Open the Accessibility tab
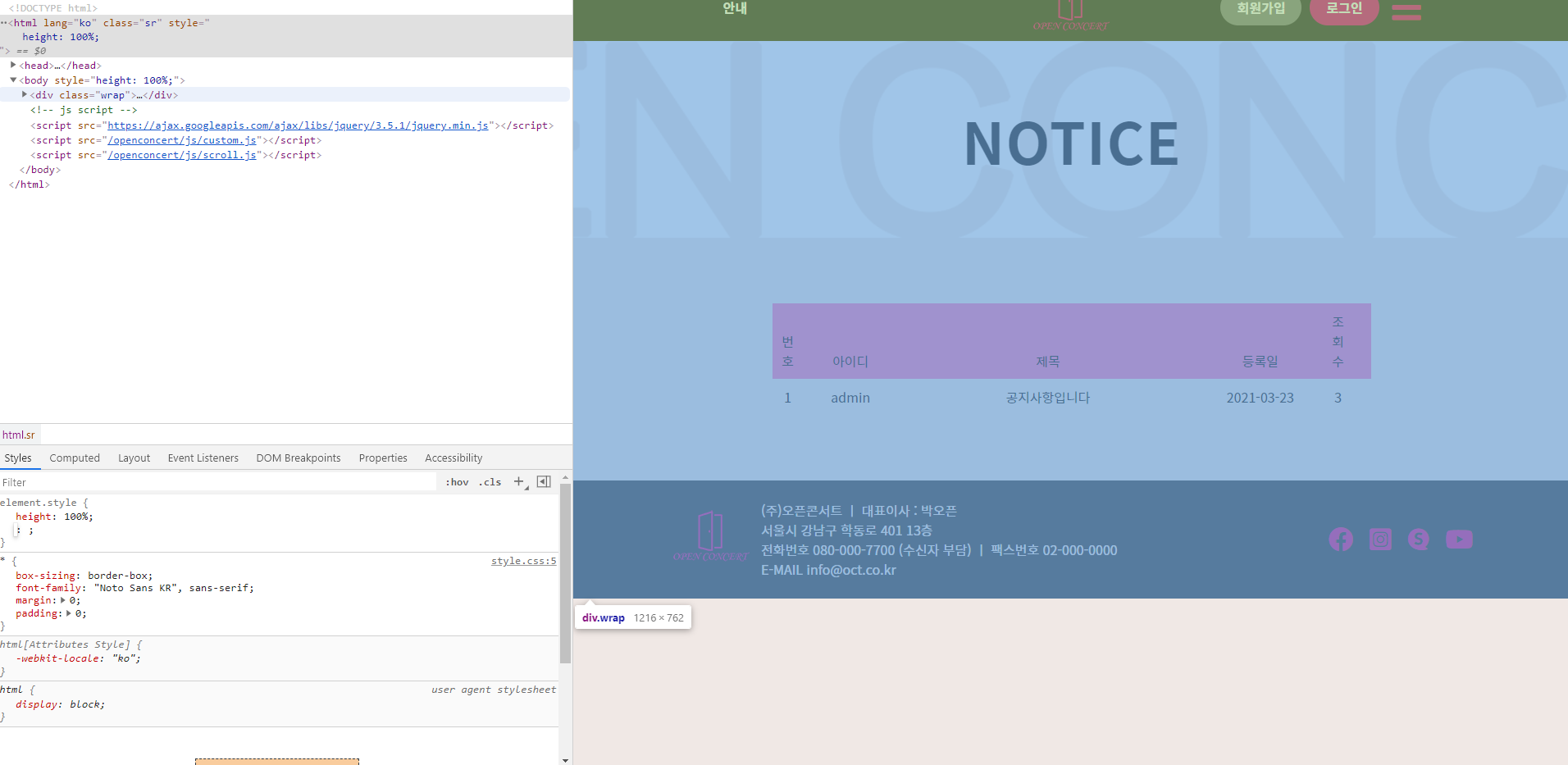The width and height of the screenshot is (1568, 765). (x=454, y=458)
